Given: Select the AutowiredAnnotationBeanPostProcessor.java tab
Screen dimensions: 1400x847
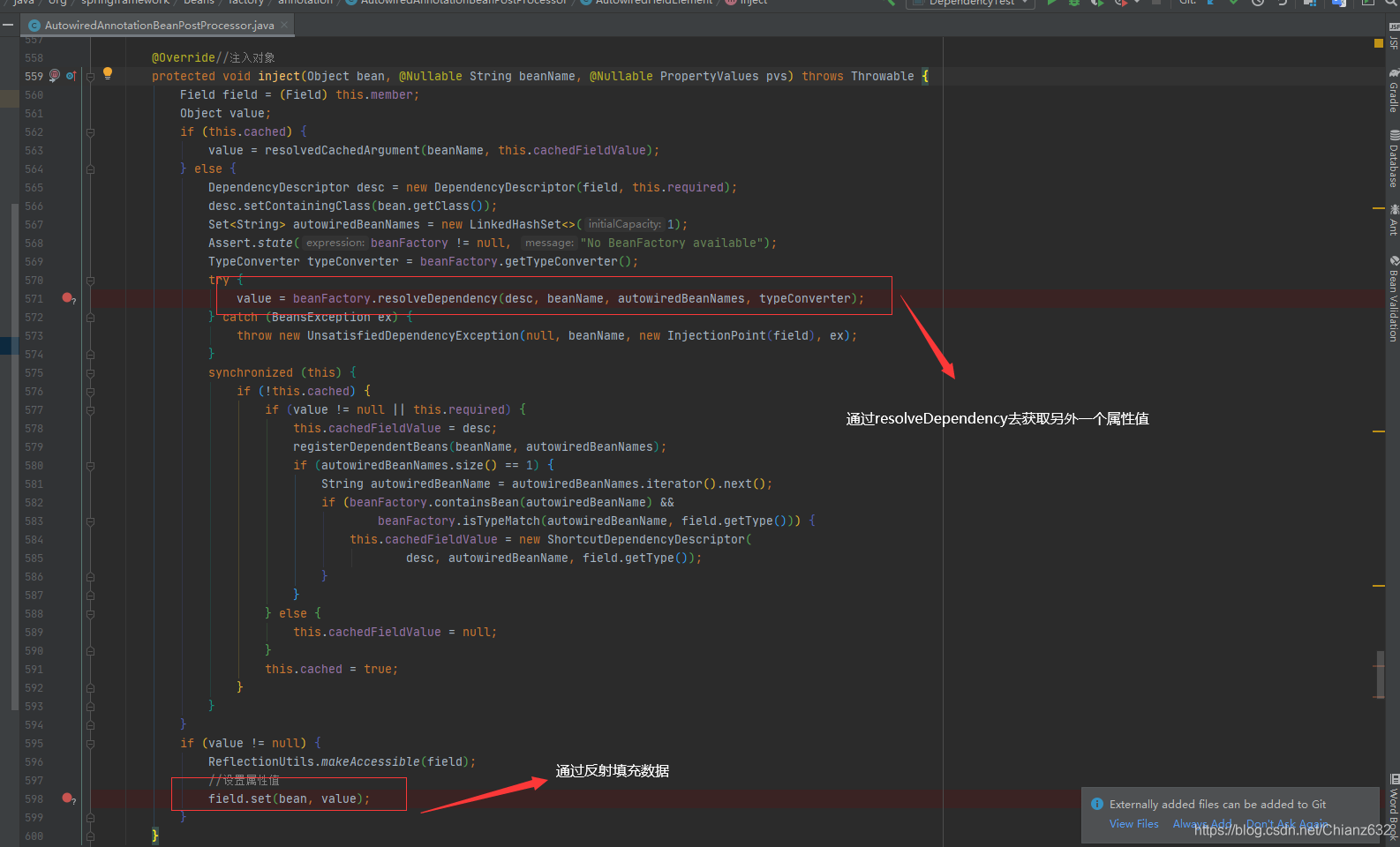Looking at the screenshot, I should [159, 26].
